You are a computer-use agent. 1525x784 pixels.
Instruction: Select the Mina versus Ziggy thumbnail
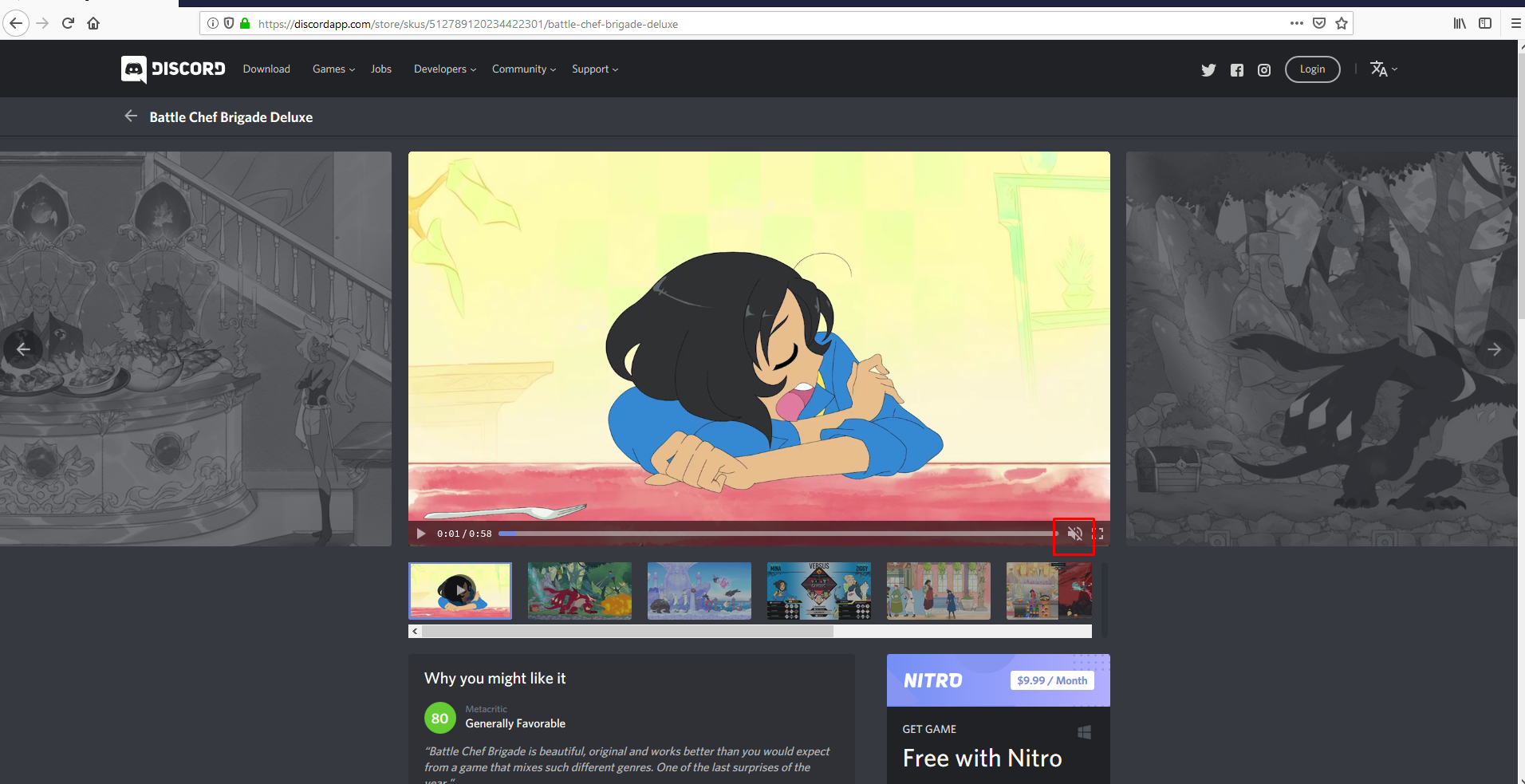[x=818, y=590]
